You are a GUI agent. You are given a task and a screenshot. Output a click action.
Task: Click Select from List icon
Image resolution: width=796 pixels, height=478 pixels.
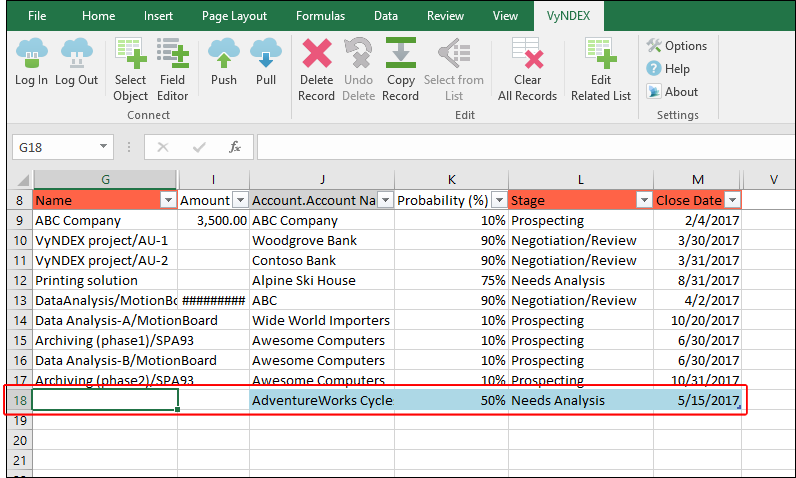coord(454,53)
